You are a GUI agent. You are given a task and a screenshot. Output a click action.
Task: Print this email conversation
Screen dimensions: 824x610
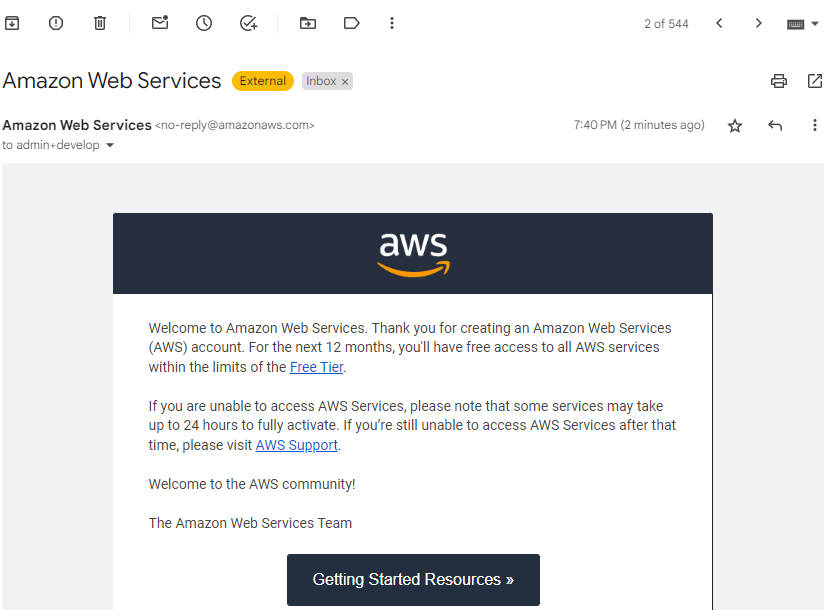click(x=779, y=81)
